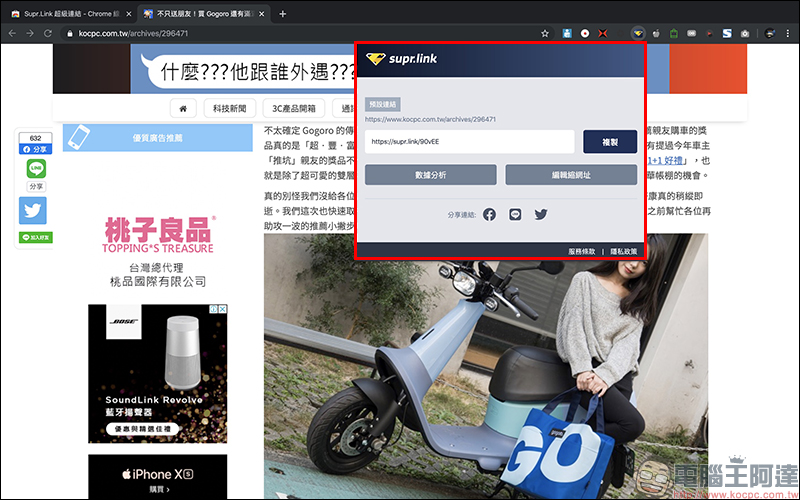
Task: Share short link to Twitter in popup
Action: [x=541, y=215]
